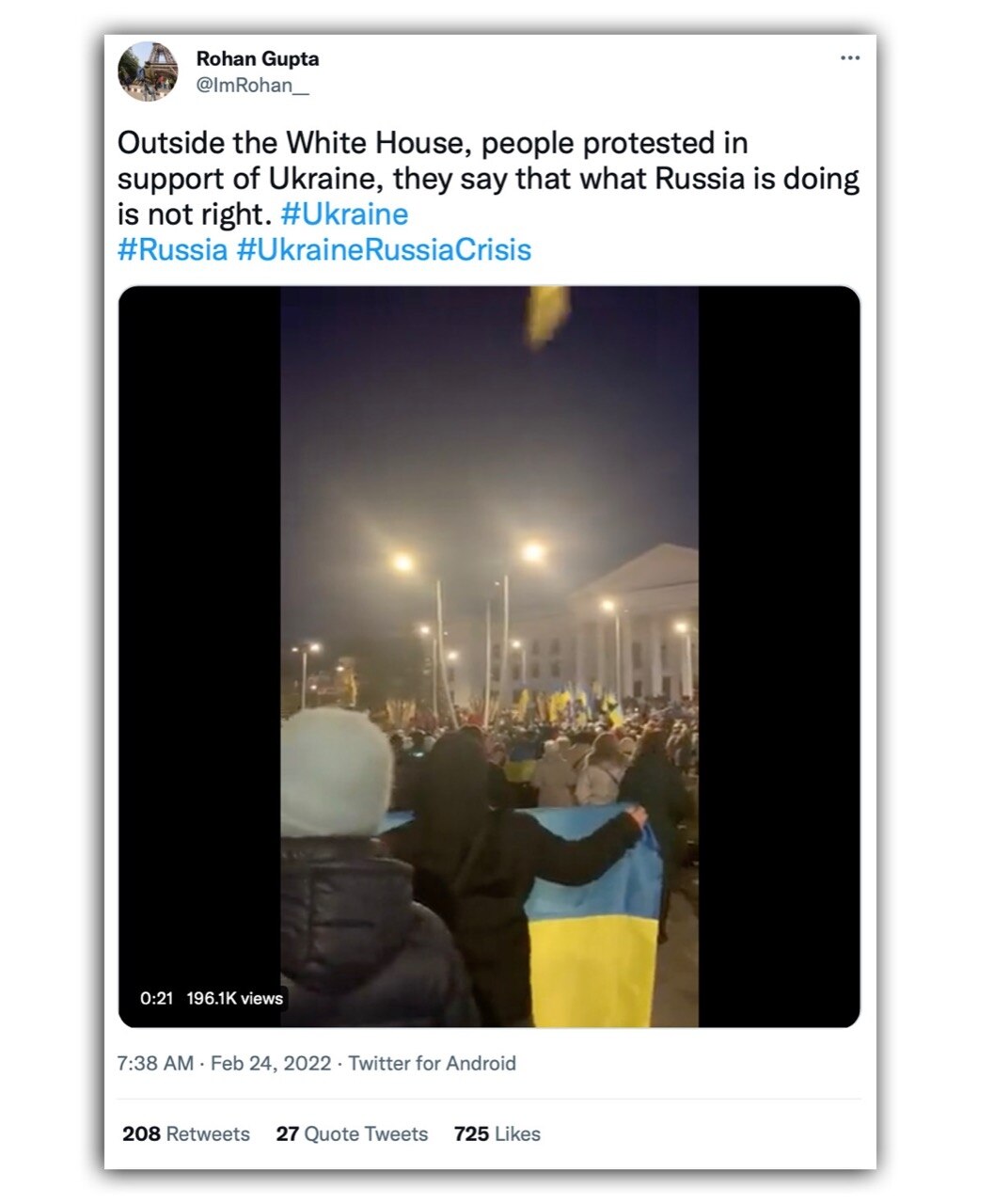
Task: Click the 0:21 video duration label
Action: tap(156, 998)
